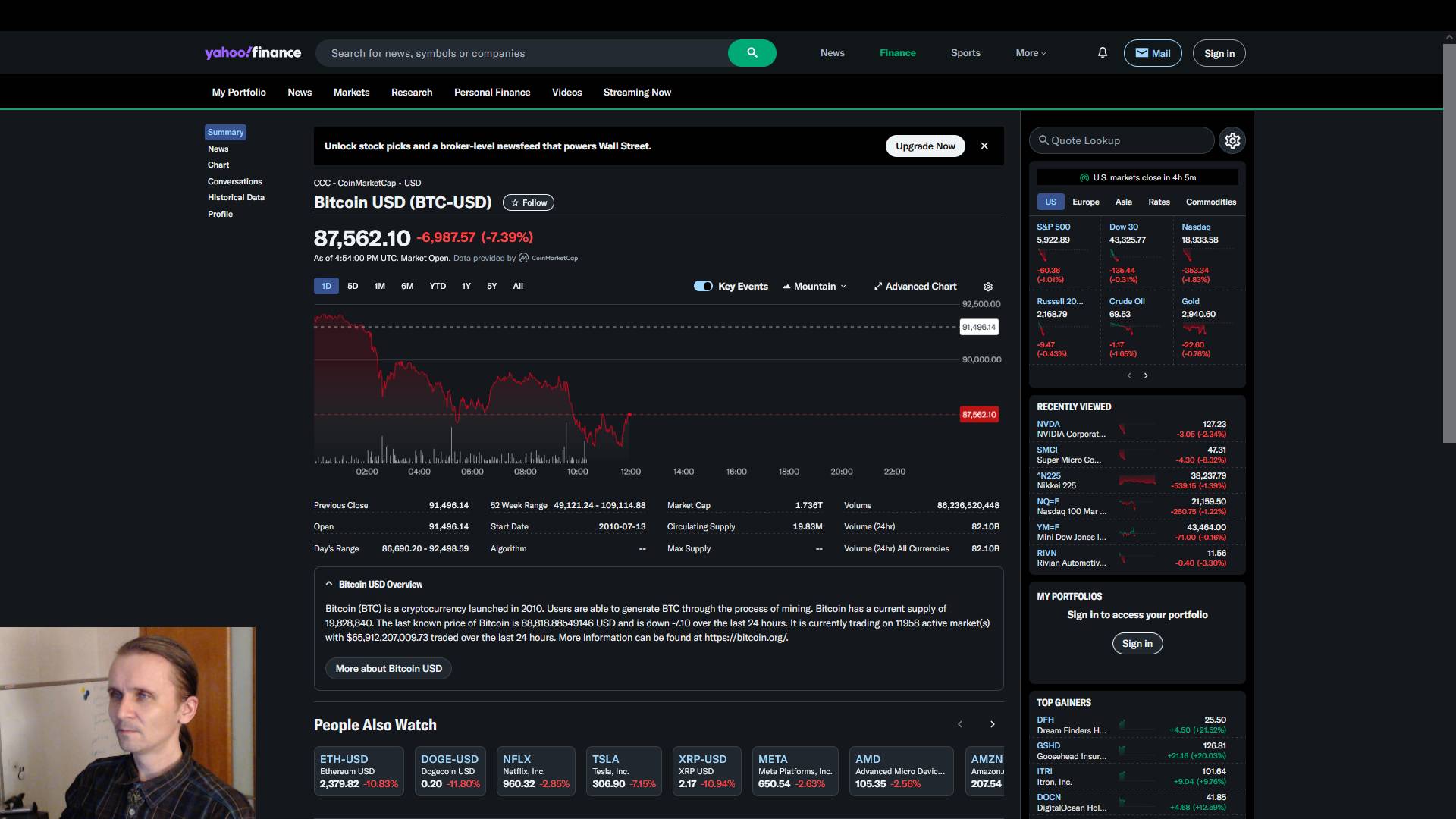Click the green search magnifier button

coord(752,53)
